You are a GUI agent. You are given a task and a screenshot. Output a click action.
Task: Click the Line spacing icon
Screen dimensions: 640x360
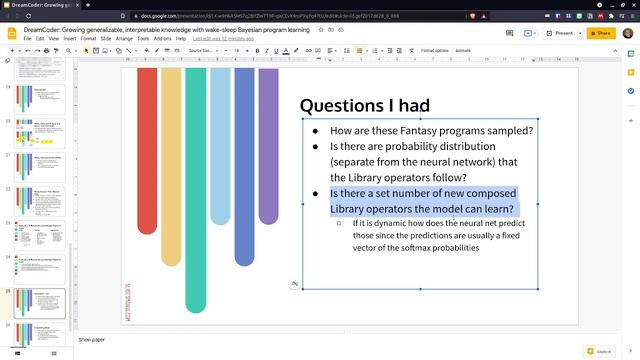point(347,51)
